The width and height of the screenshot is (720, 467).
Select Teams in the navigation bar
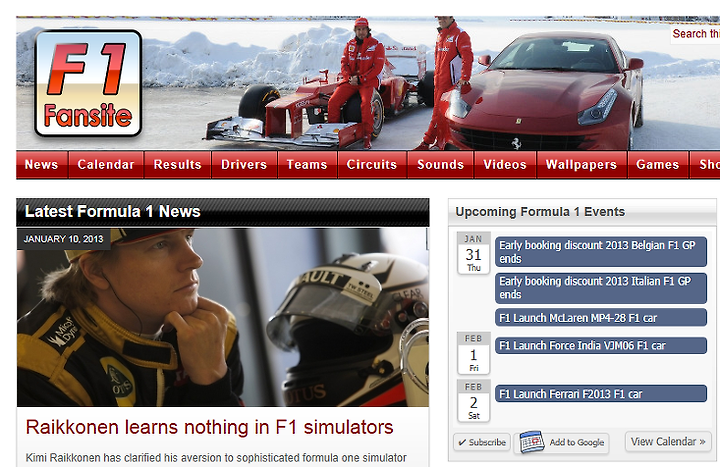coord(307,164)
